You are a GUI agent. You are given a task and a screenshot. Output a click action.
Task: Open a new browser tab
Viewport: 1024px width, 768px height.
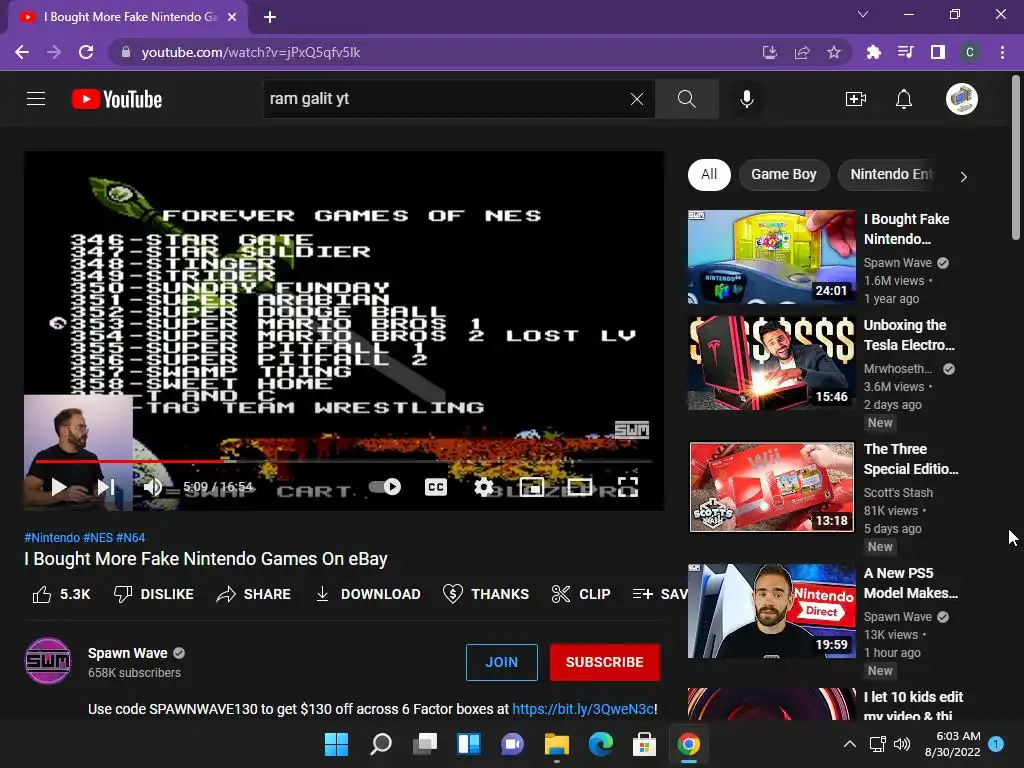270,17
